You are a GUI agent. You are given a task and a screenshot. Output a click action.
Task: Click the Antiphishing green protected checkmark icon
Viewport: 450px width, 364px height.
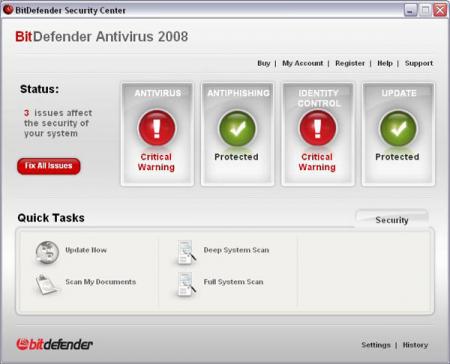237,129
